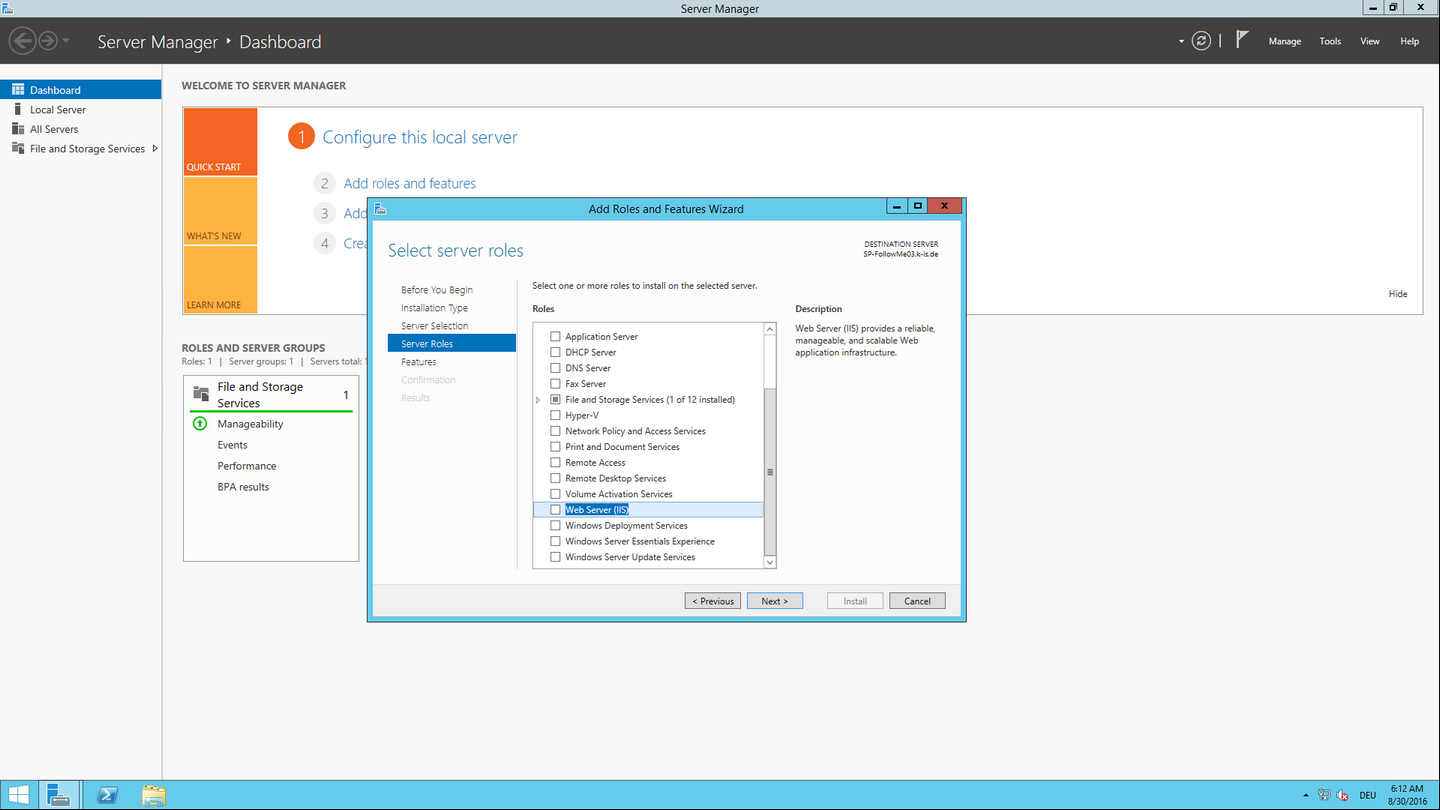Open the View menu
Screen dimensions: 1440x810
pyautogui.click(x=1370, y=41)
